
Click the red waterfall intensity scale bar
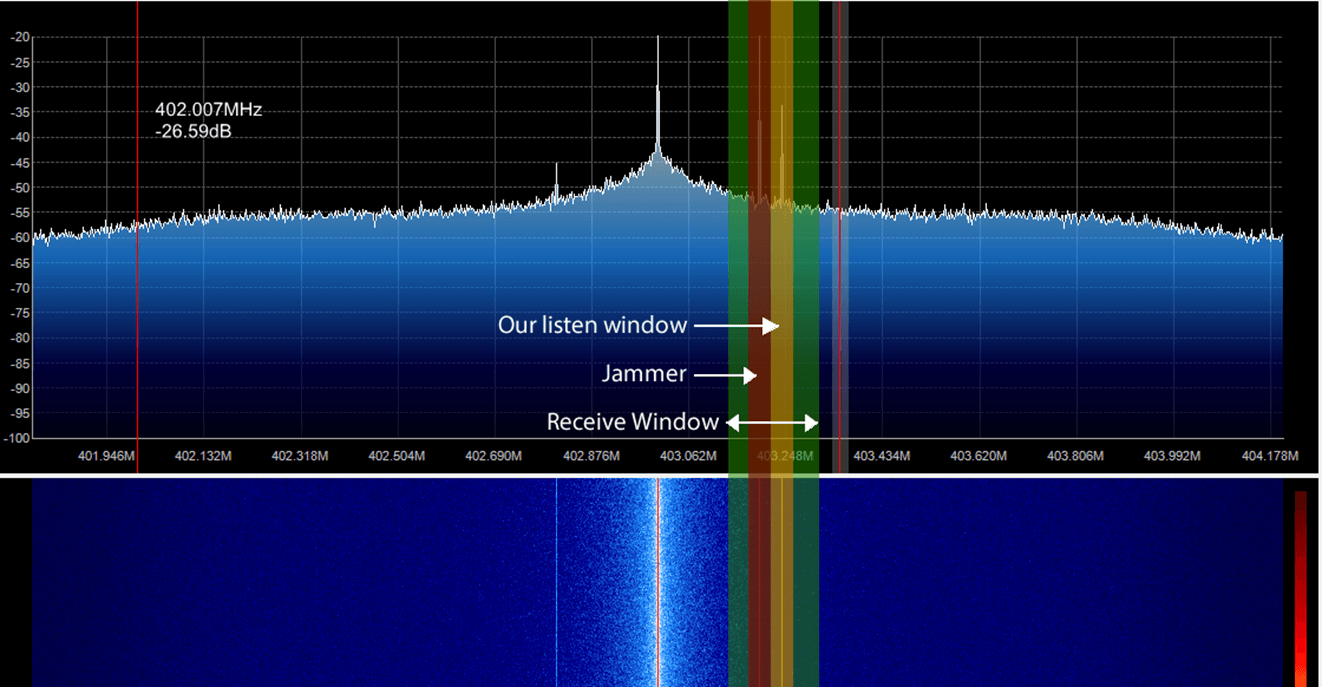(x=1300, y=588)
